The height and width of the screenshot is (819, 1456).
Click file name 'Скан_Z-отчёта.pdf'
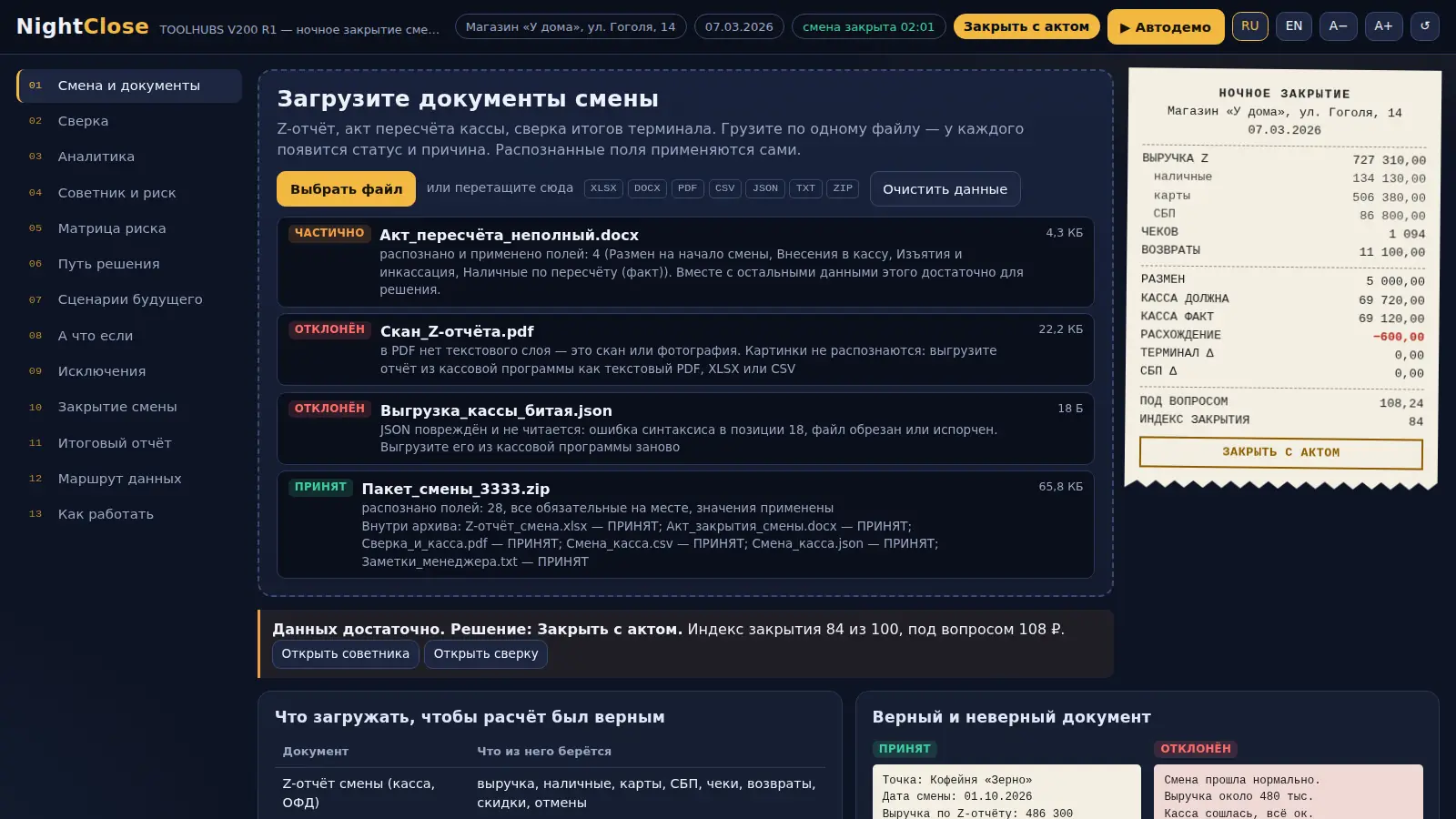pyautogui.click(x=457, y=331)
